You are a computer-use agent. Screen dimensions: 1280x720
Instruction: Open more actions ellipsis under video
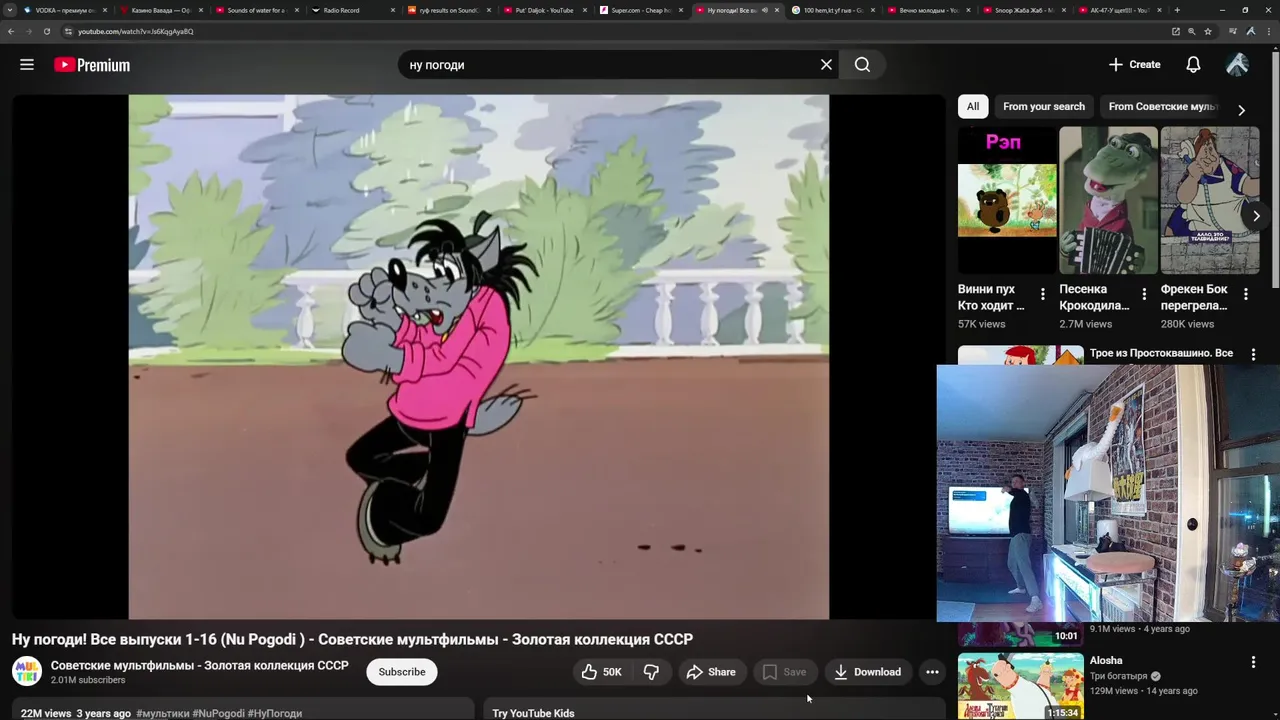coord(932,672)
